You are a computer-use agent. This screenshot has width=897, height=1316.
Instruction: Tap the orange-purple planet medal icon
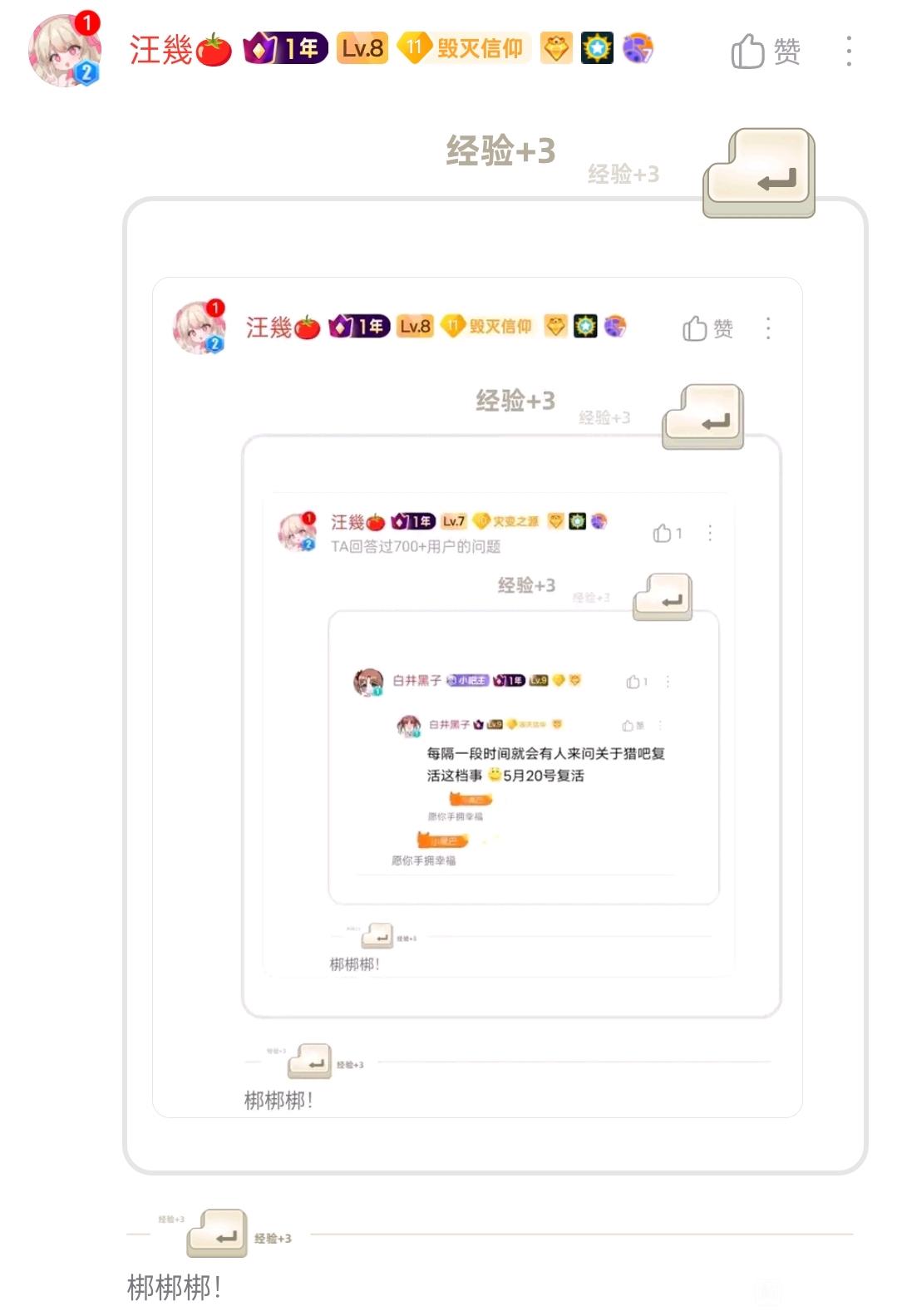tap(638, 48)
